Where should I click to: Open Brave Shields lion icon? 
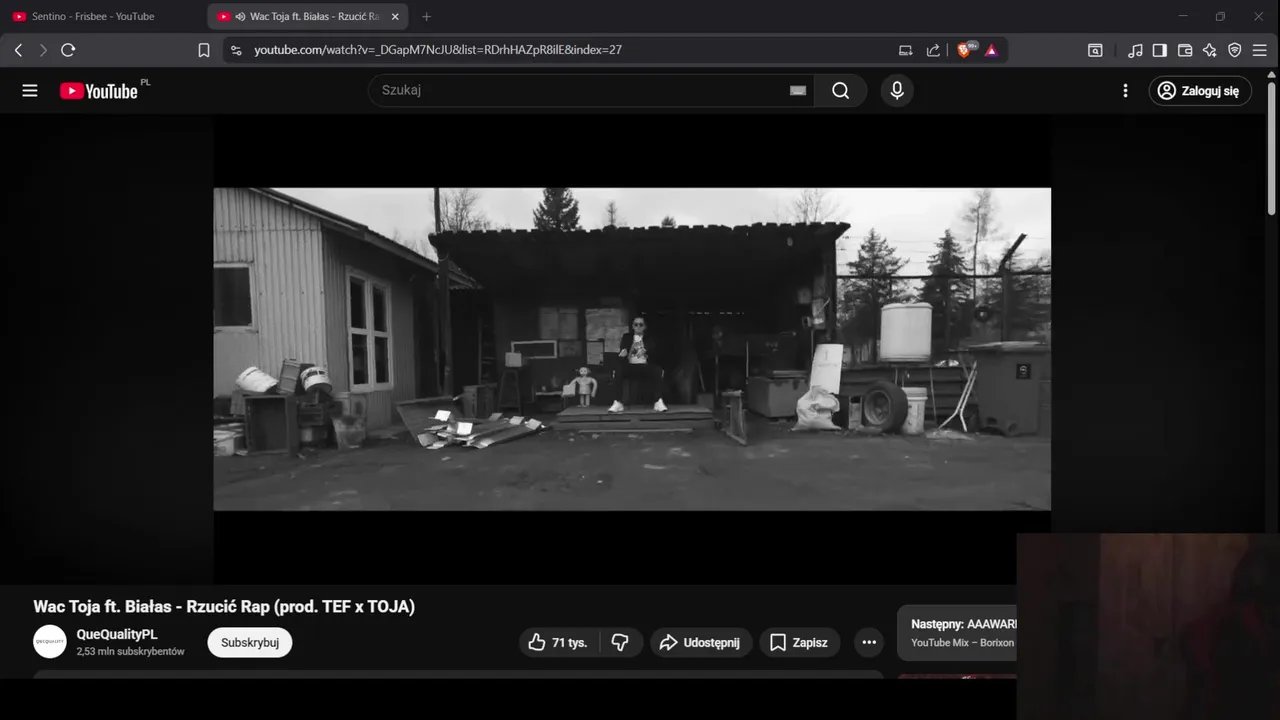pyautogui.click(x=965, y=49)
